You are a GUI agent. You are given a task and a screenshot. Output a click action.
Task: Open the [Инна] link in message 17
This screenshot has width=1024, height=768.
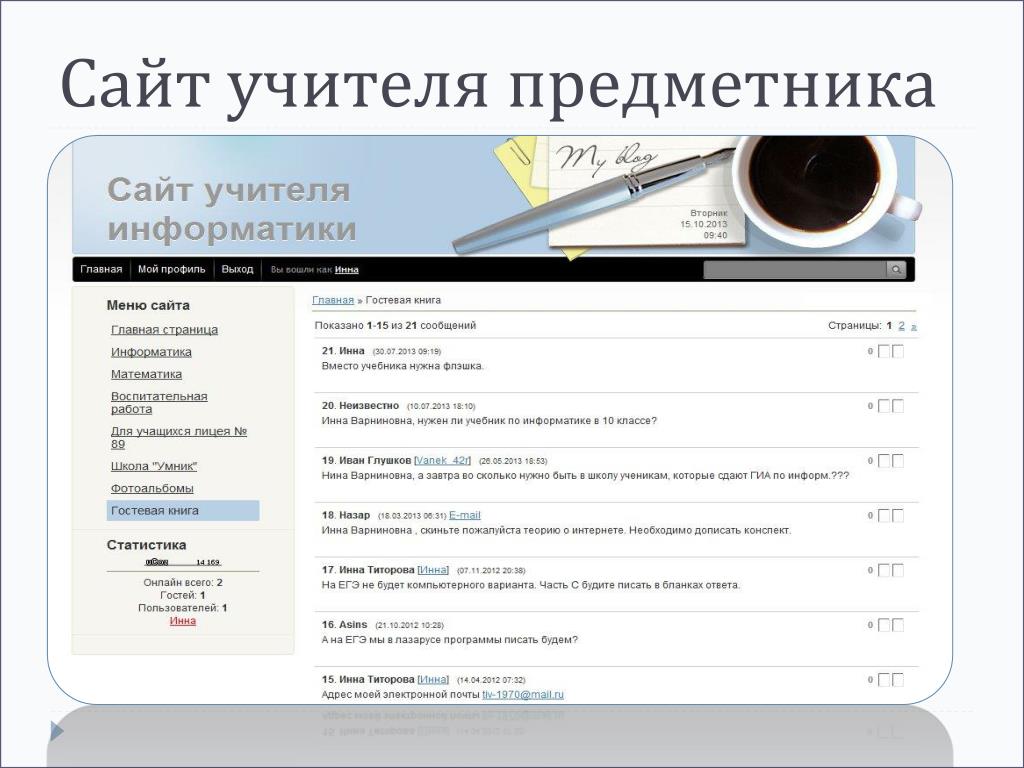point(433,570)
